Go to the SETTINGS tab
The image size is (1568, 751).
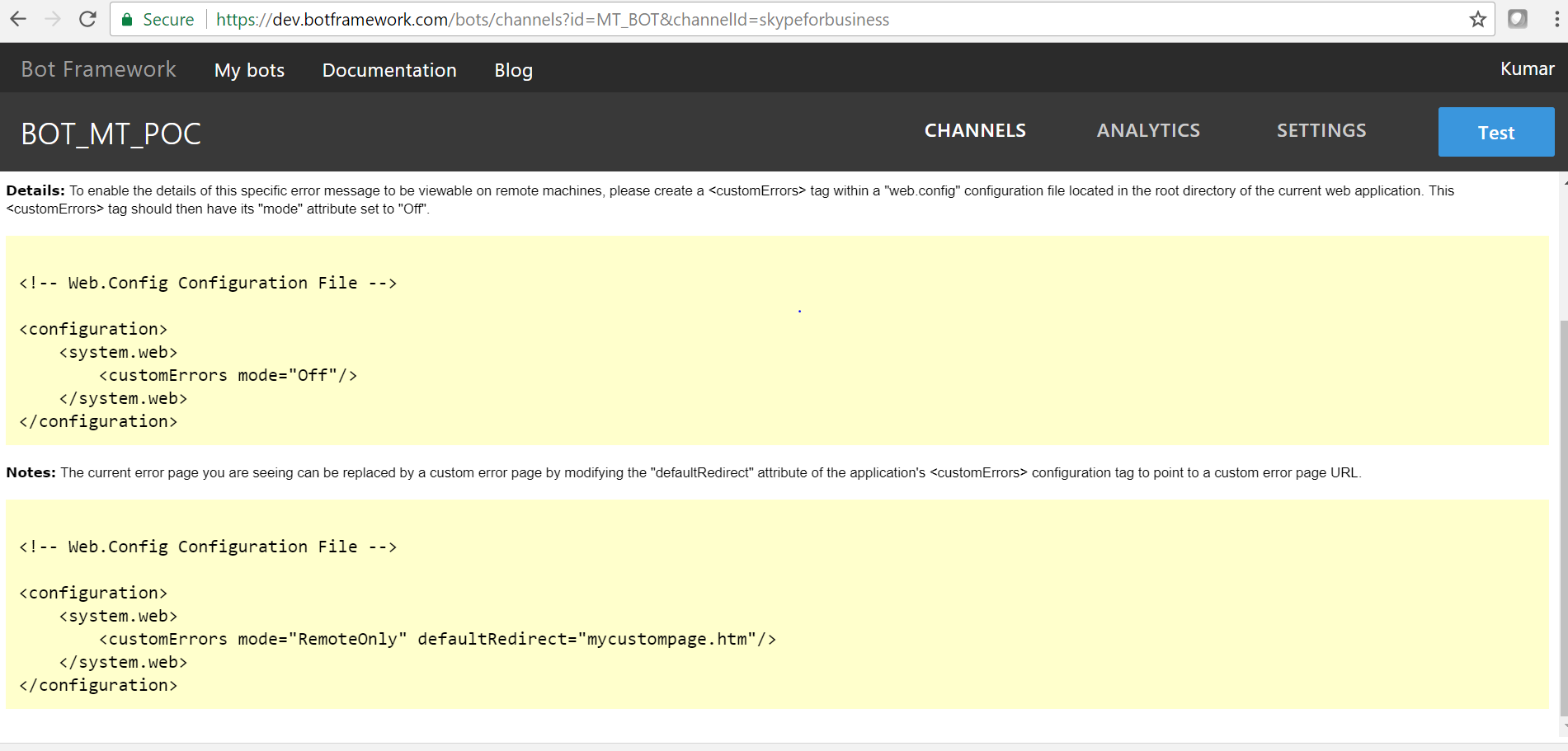pos(1321,130)
